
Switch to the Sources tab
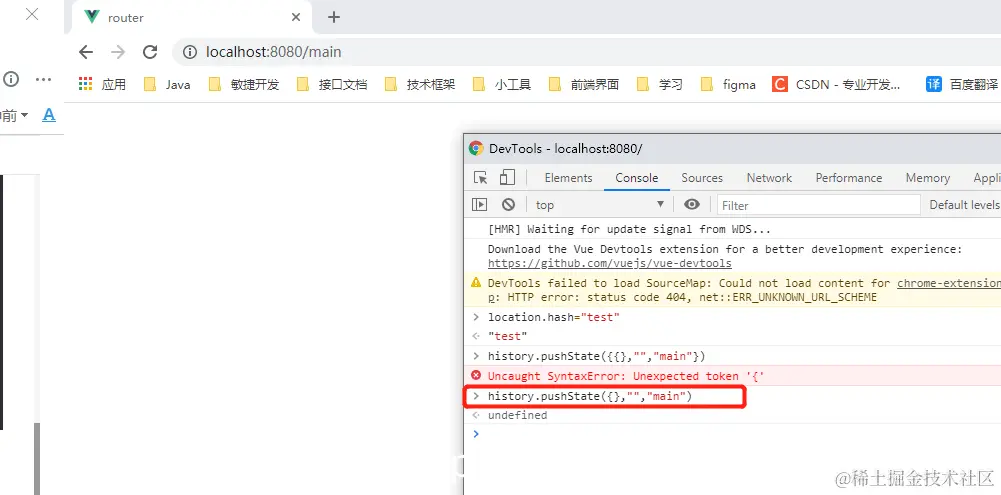[702, 178]
